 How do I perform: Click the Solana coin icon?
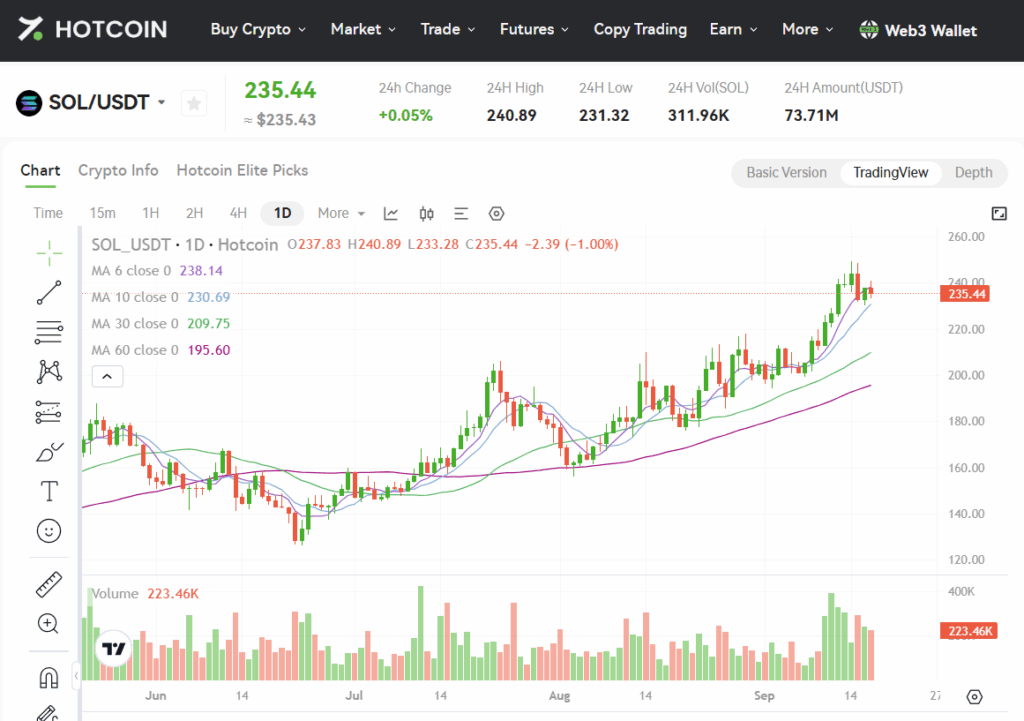click(x=29, y=103)
